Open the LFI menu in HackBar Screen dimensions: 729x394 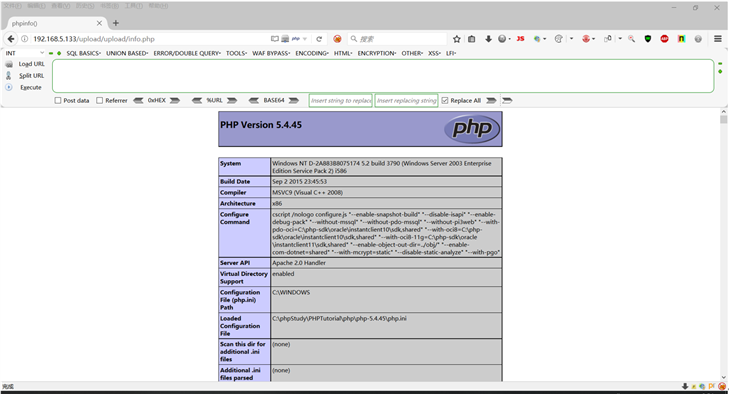click(451, 53)
